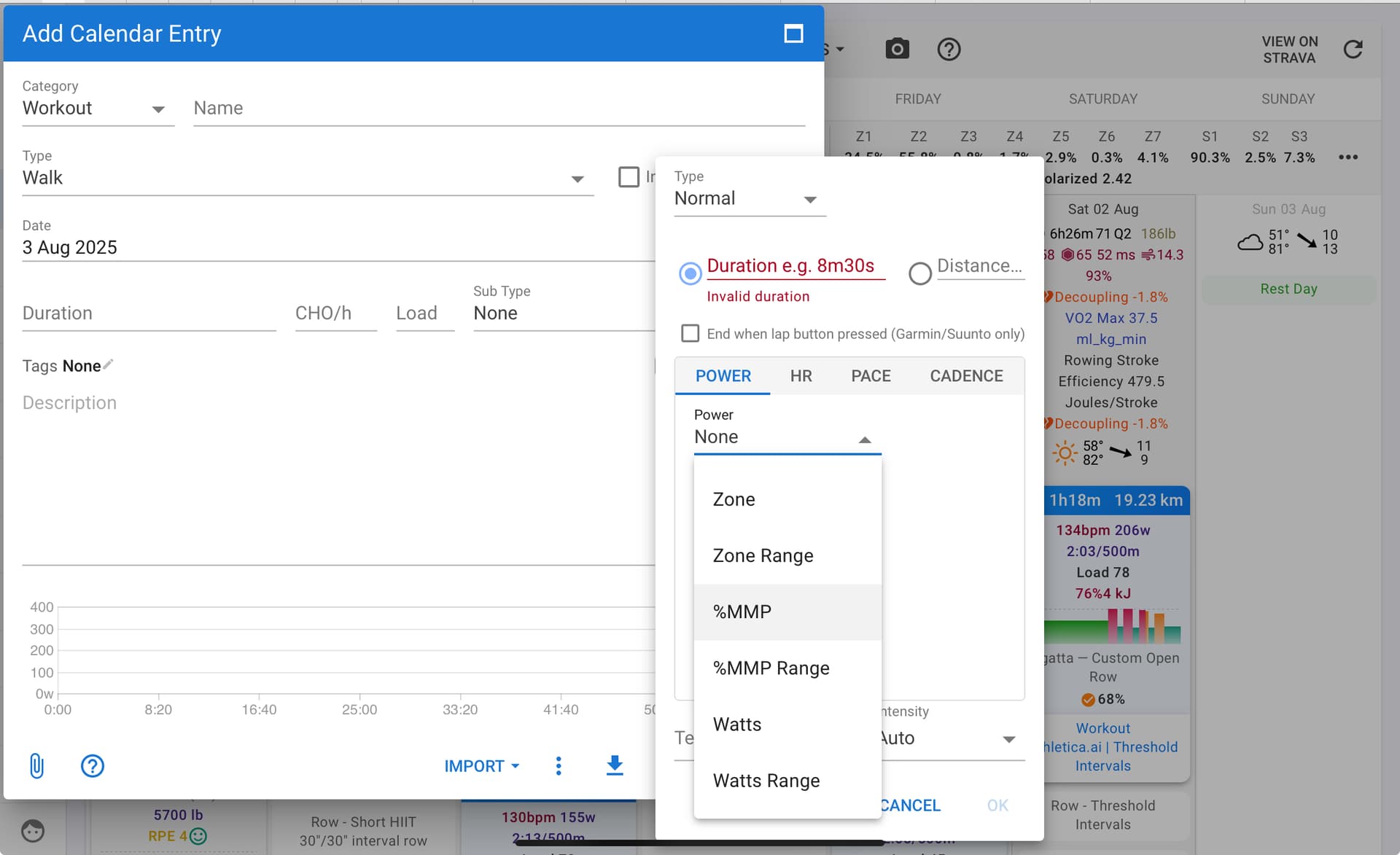Switch to the PACE tab
The width and height of the screenshot is (1400, 855).
871,376
